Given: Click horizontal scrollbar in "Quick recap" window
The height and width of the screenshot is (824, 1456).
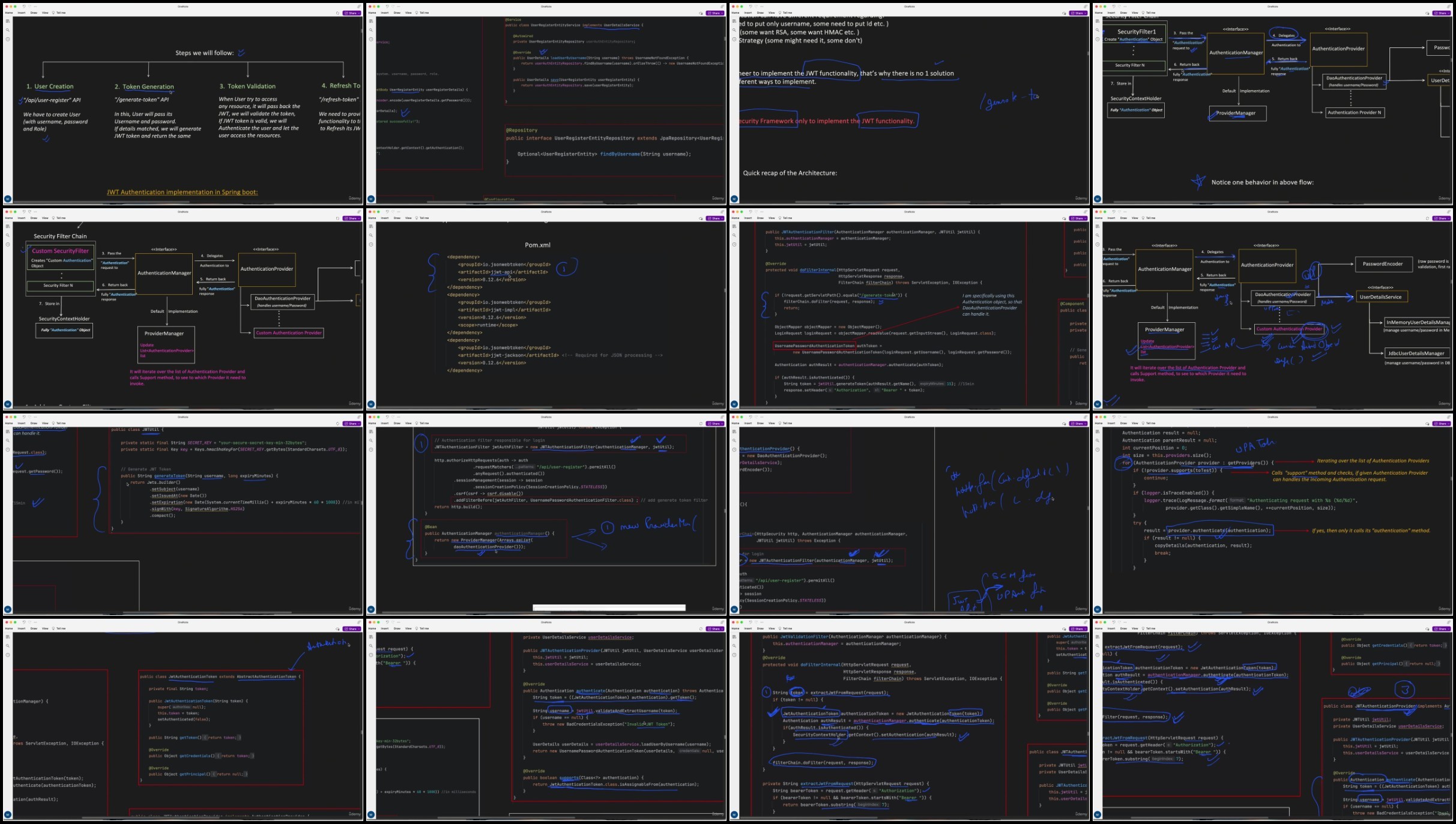Looking at the screenshot, I should tap(883, 202).
